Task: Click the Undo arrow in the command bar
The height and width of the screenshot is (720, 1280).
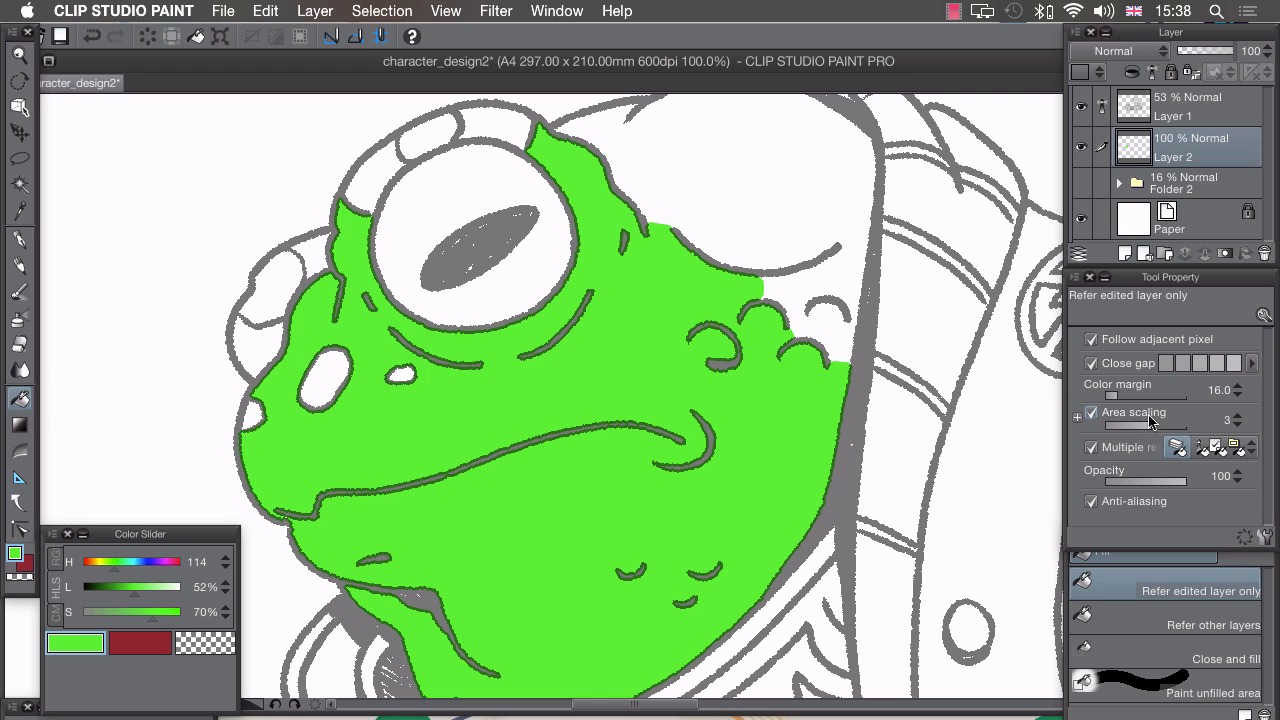Action: pyautogui.click(x=91, y=36)
